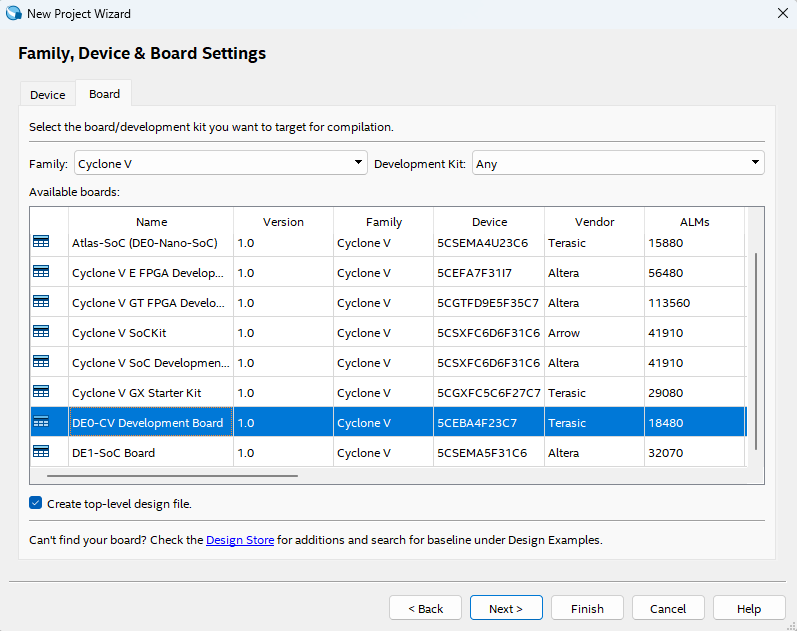
Task: Click the Family column header
Action: [384, 222]
